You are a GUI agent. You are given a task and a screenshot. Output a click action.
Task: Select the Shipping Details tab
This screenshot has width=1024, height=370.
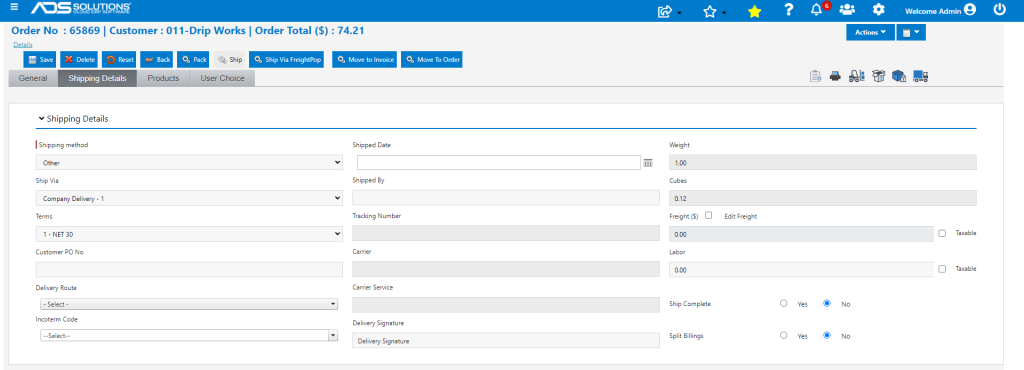tap(97, 78)
